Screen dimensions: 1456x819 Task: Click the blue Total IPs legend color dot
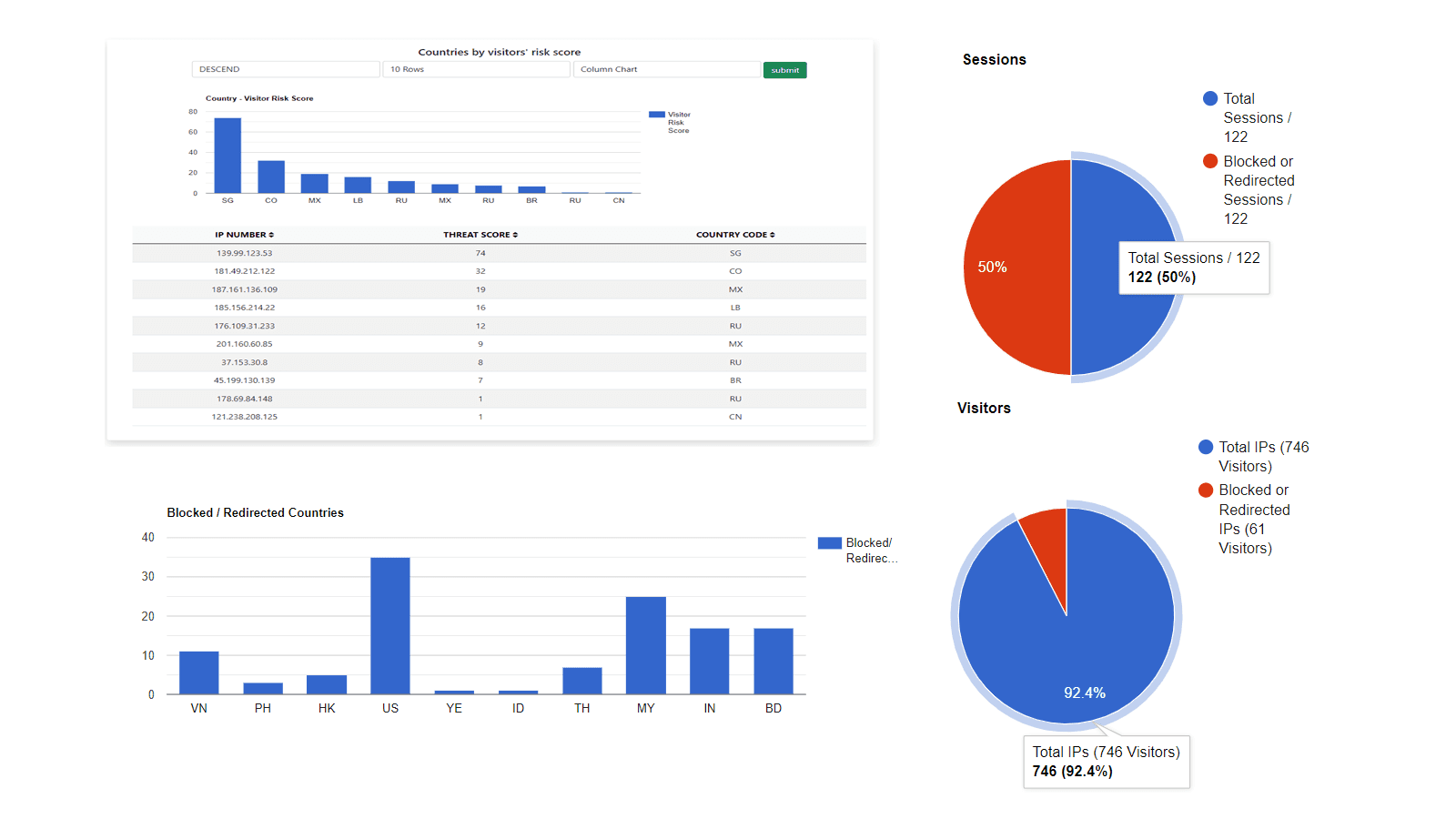pos(1205,447)
